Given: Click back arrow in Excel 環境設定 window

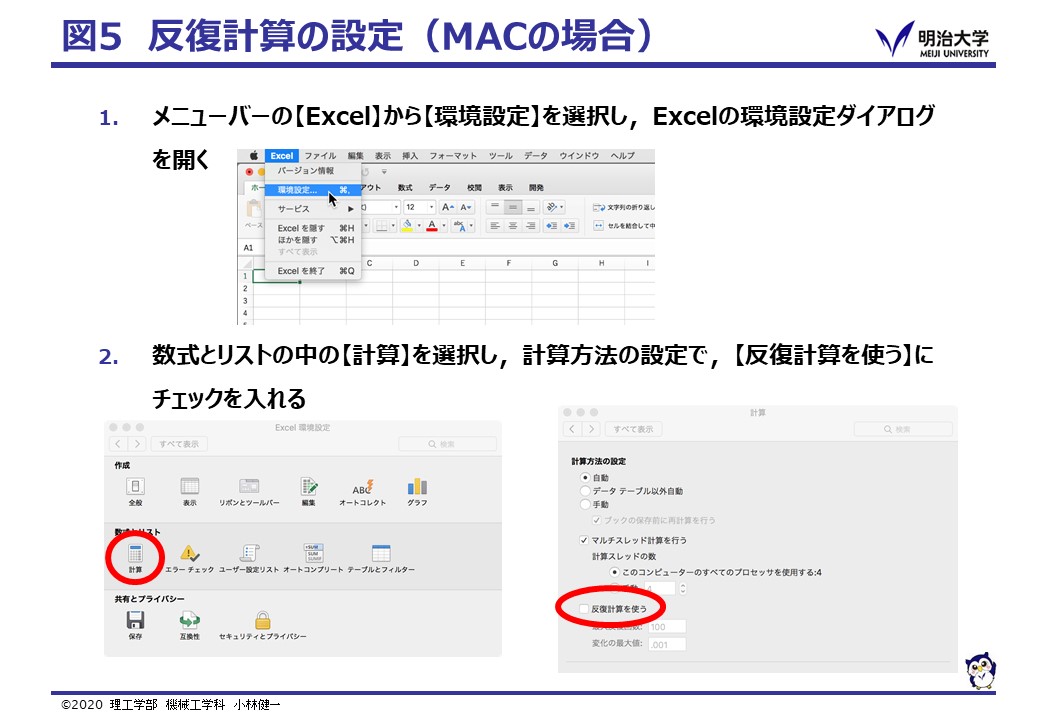Looking at the screenshot, I should (x=118, y=444).
